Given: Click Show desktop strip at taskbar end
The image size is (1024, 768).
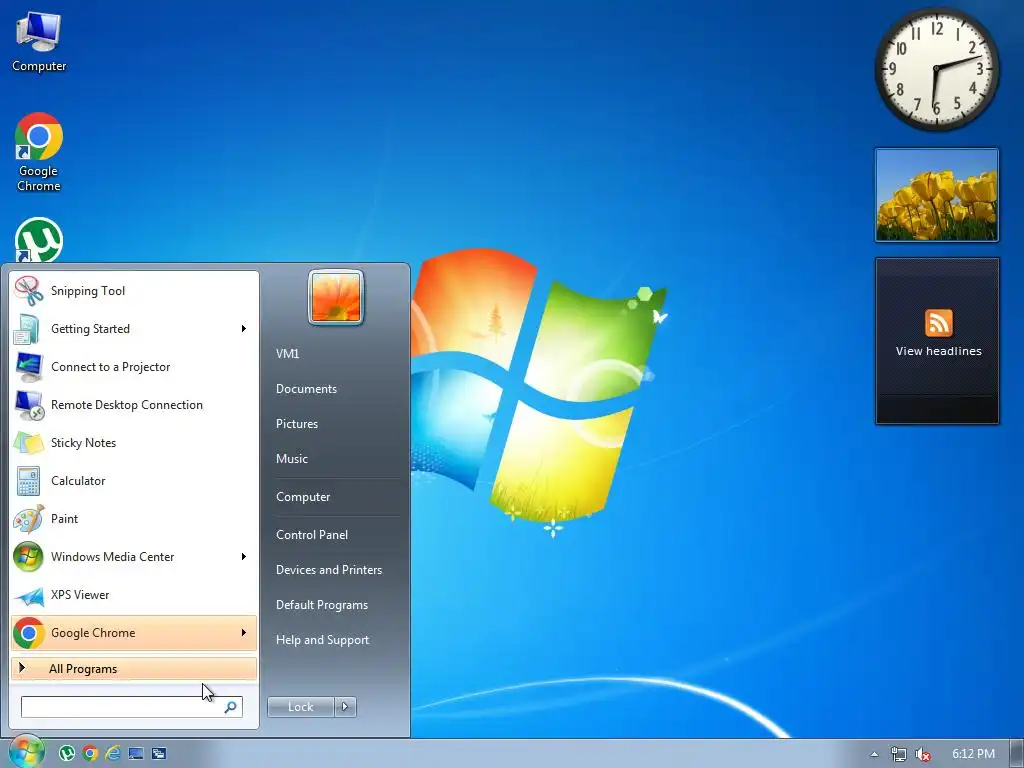Looking at the screenshot, I should (x=1017, y=754).
